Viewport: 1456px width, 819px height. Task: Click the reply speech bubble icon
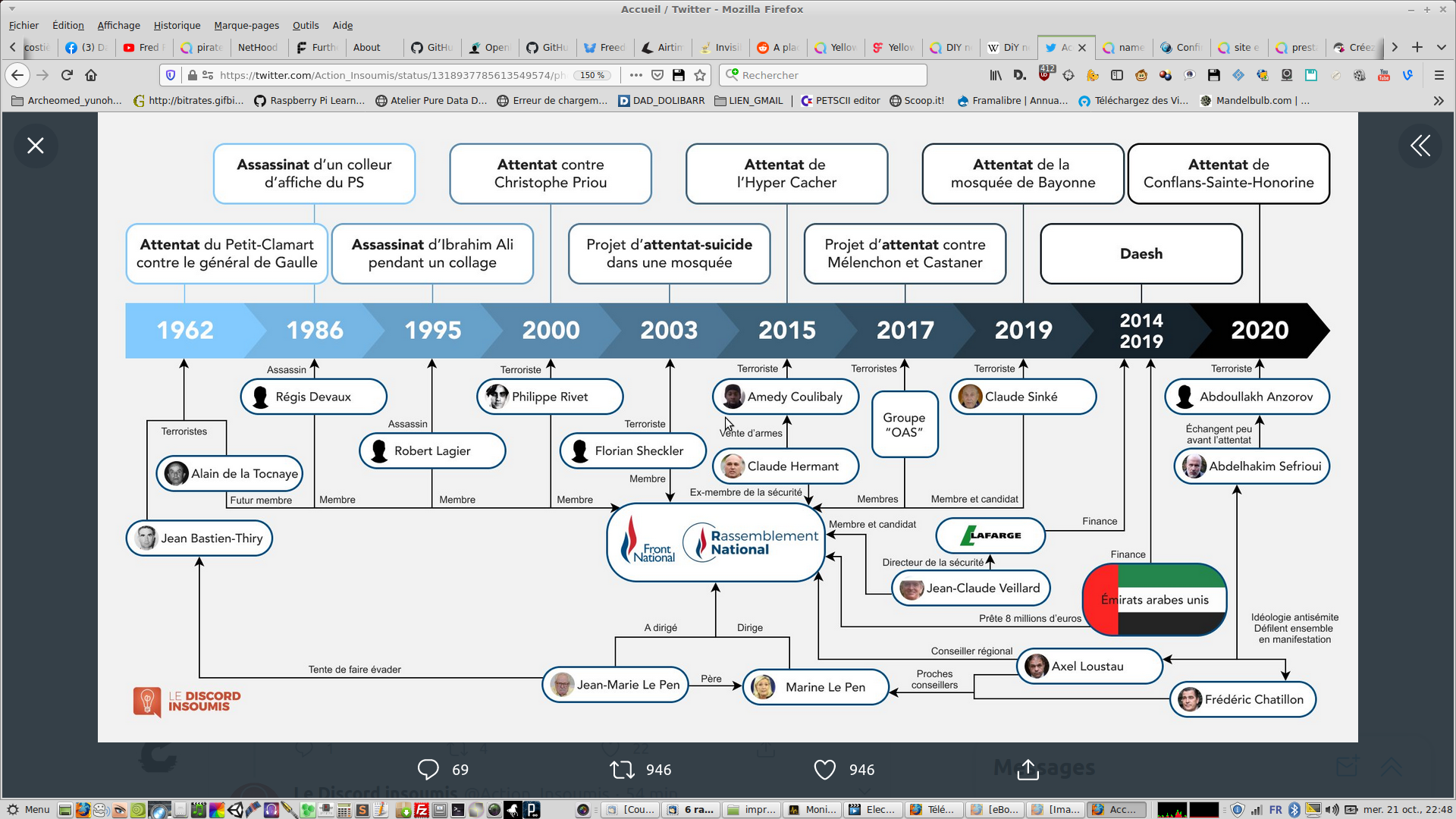[x=428, y=770]
